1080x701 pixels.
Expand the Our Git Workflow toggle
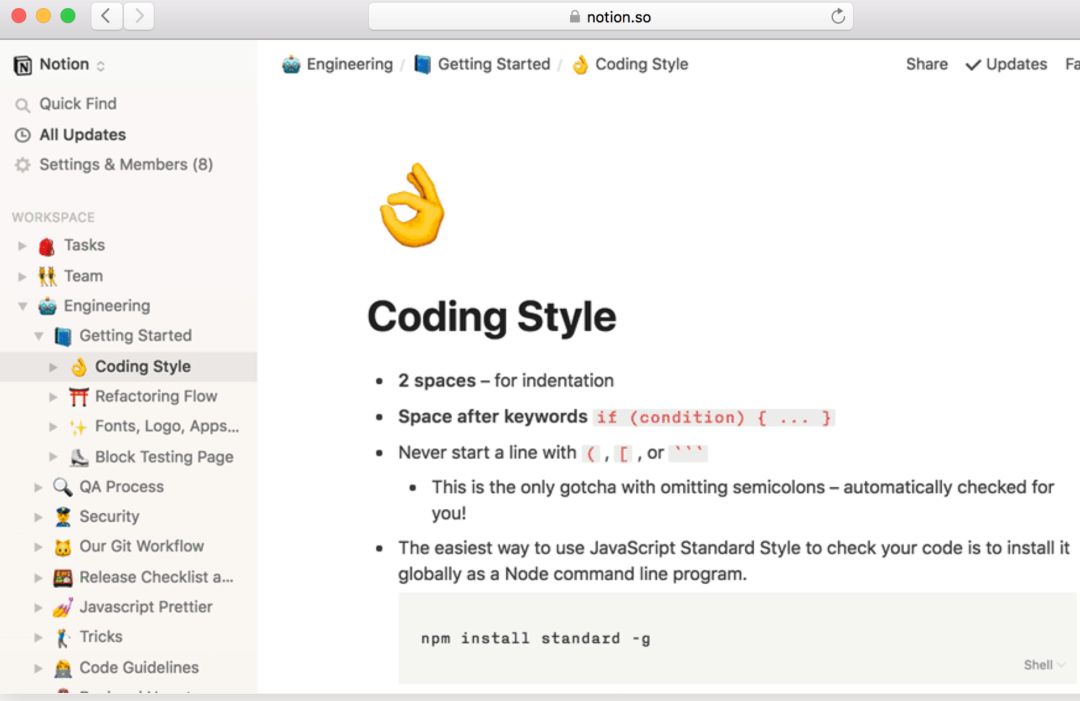(39, 547)
